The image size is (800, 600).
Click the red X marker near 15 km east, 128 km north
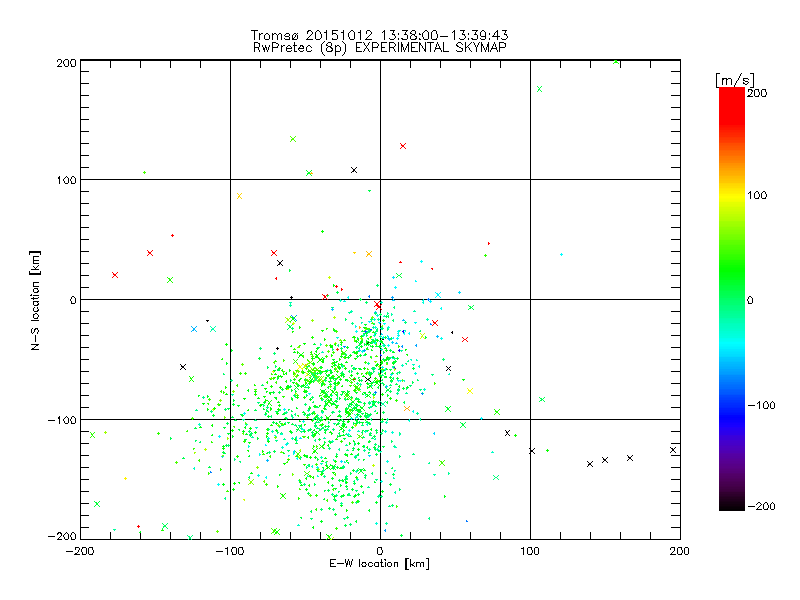click(x=403, y=146)
